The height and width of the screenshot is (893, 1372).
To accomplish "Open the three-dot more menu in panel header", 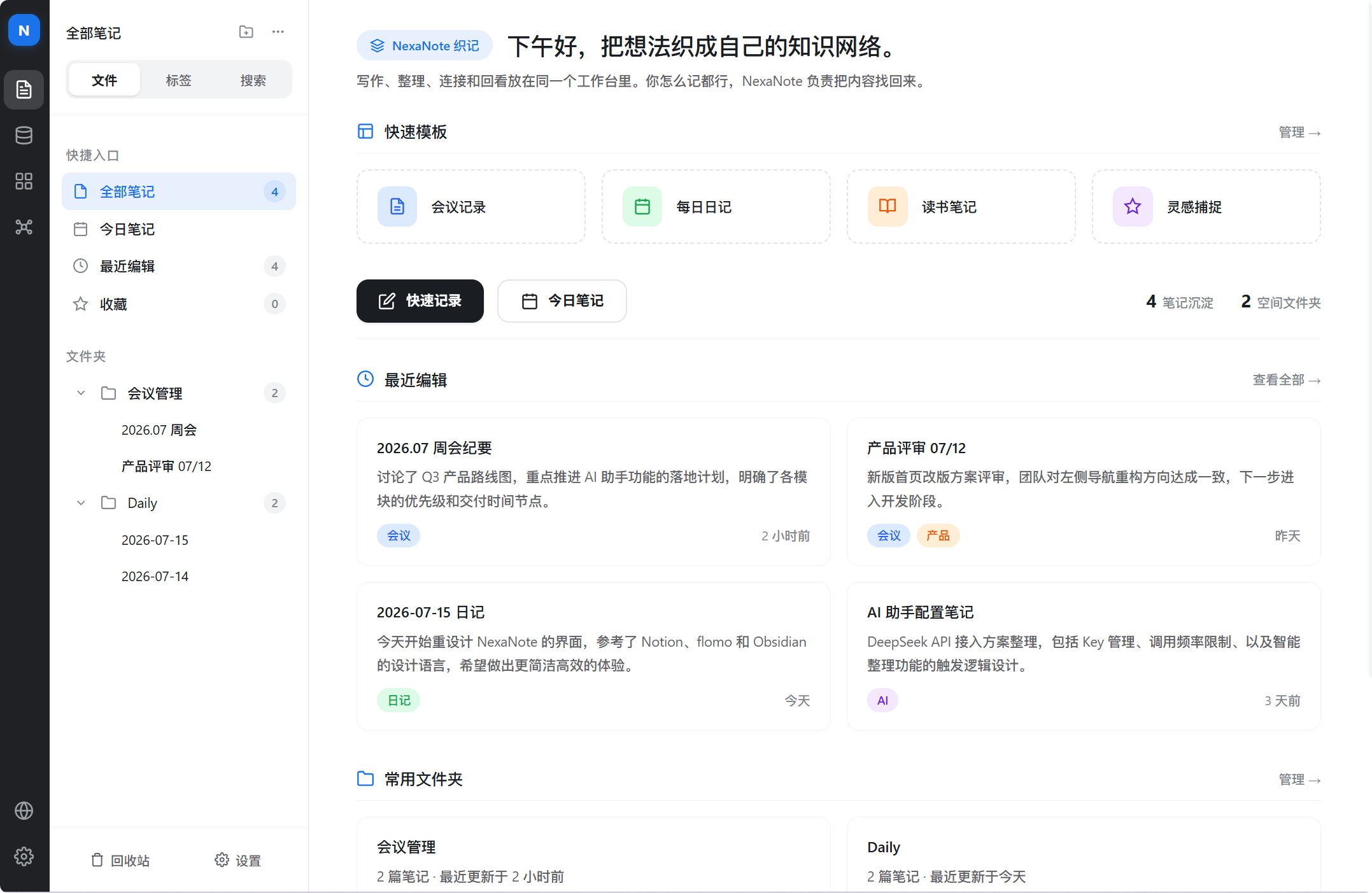I will click(x=278, y=32).
